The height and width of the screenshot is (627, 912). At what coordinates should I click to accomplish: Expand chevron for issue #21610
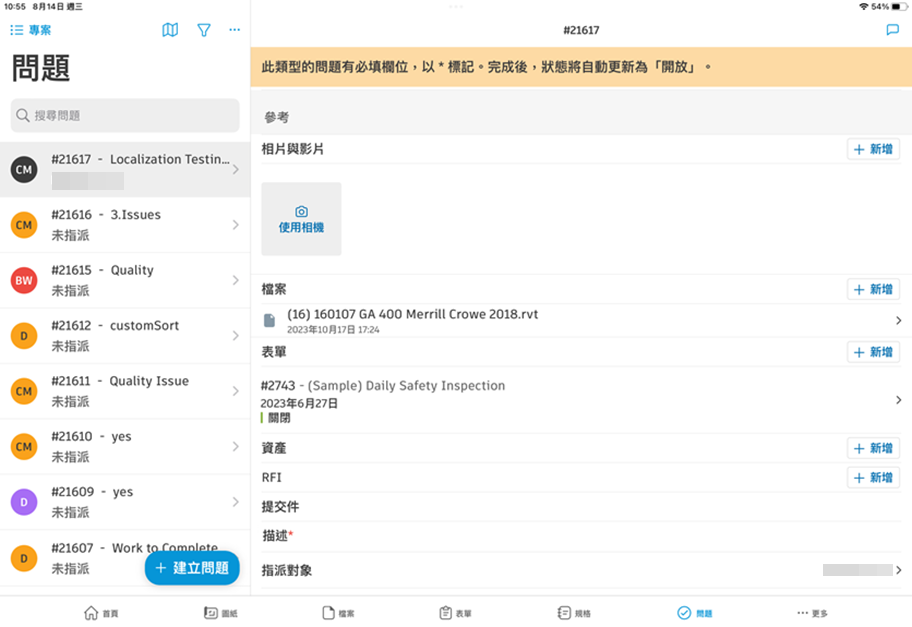(236, 447)
